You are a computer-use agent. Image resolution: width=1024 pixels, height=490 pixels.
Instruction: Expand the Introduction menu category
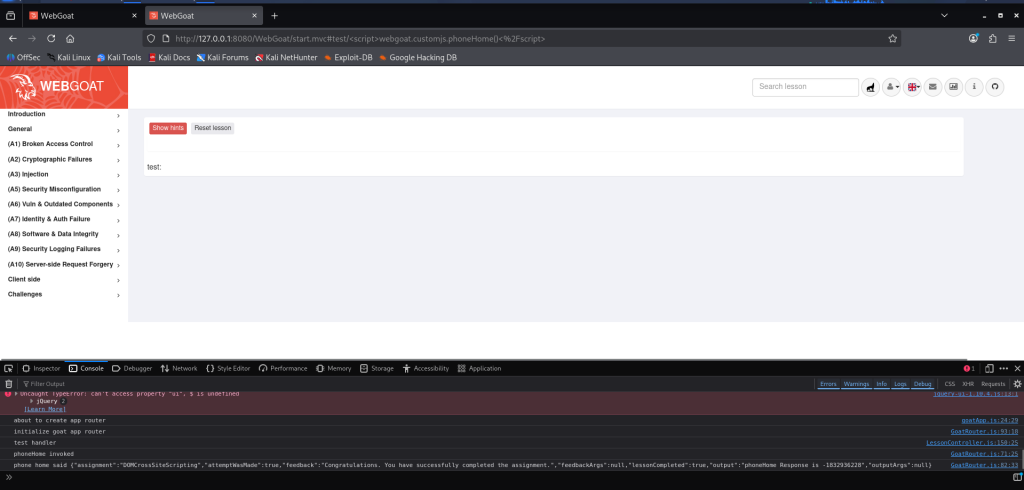tap(63, 114)
